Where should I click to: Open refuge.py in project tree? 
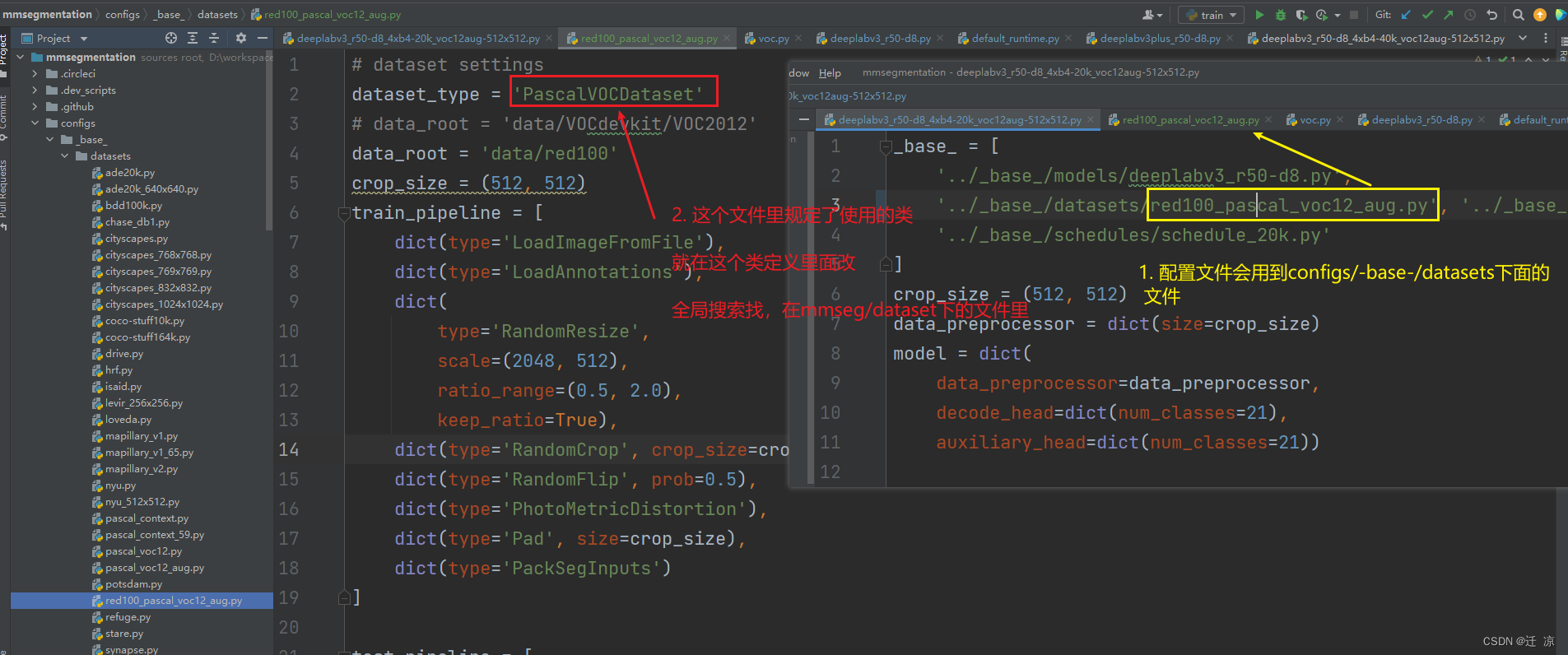tap(128, 616)
